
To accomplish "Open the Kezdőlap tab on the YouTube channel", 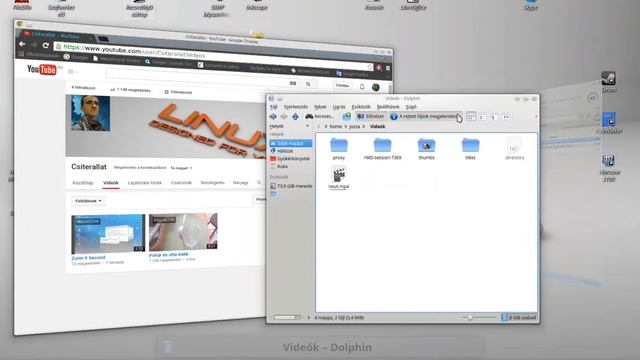I will 83,182.
